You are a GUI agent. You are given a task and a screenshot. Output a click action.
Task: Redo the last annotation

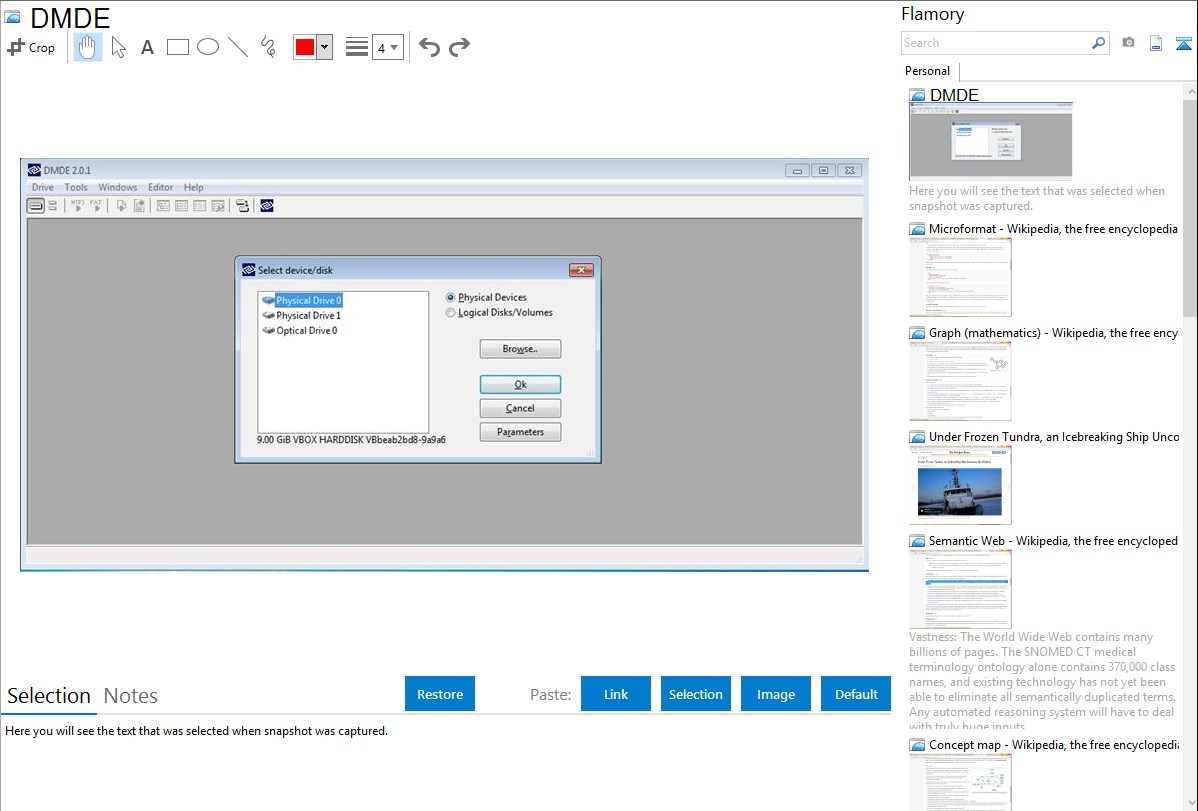[459, 47]
